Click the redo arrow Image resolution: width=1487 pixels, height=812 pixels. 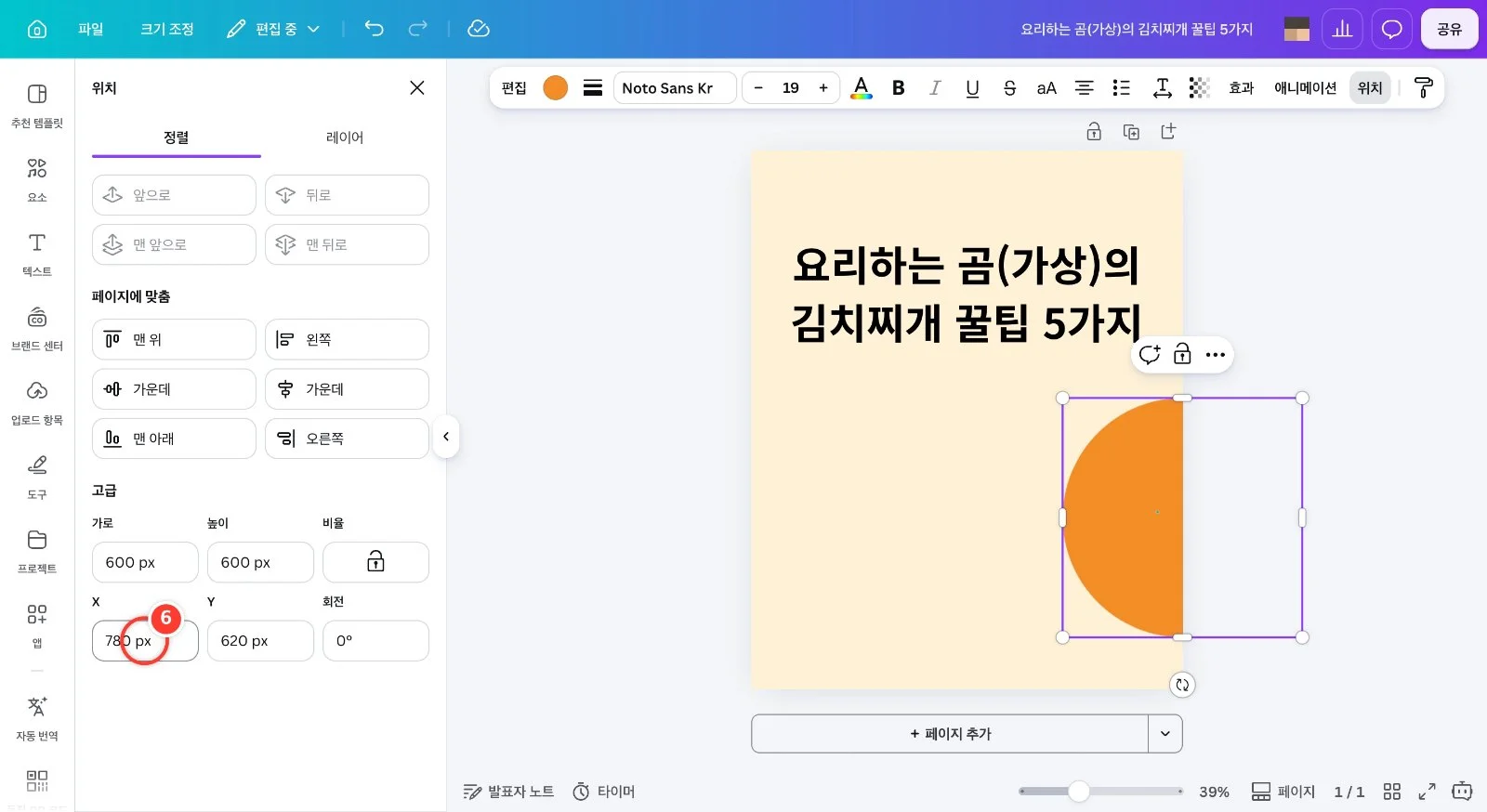[418, 29]
